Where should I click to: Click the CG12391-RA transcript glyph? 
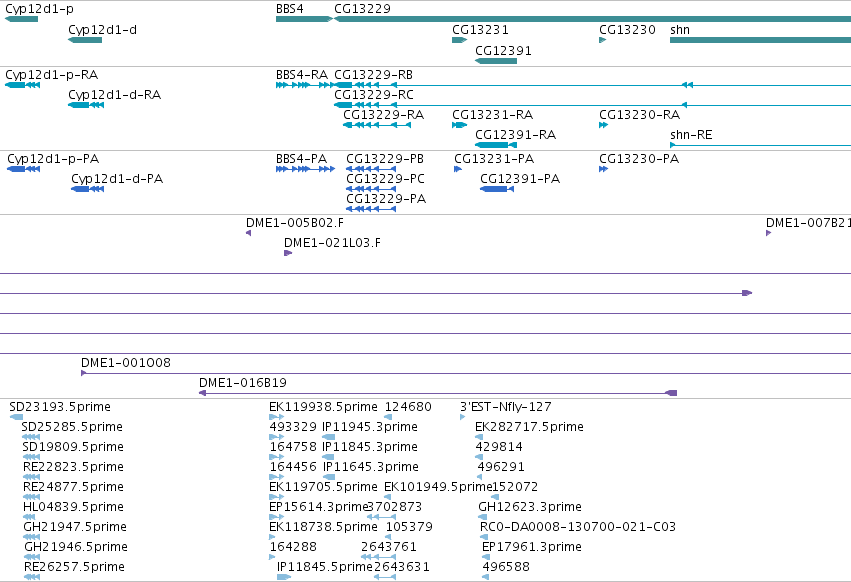click(496, 145)
